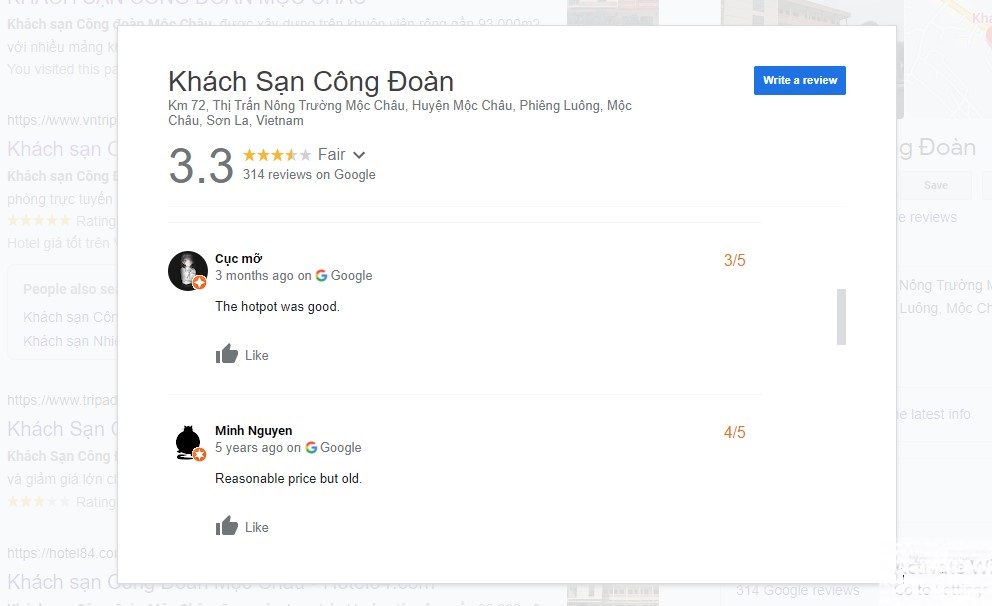This screenshot has width=992, height=606.
Task: Select the 4/5 score on Minh Nguyen's review
Action: click(734, 433)
